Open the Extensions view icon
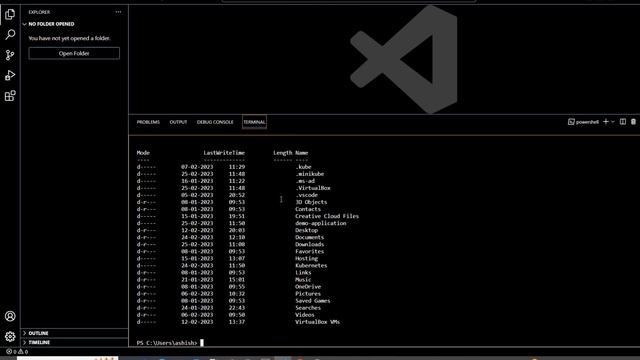This screenshot has width=640, height=360. click(x=10, y=96)
